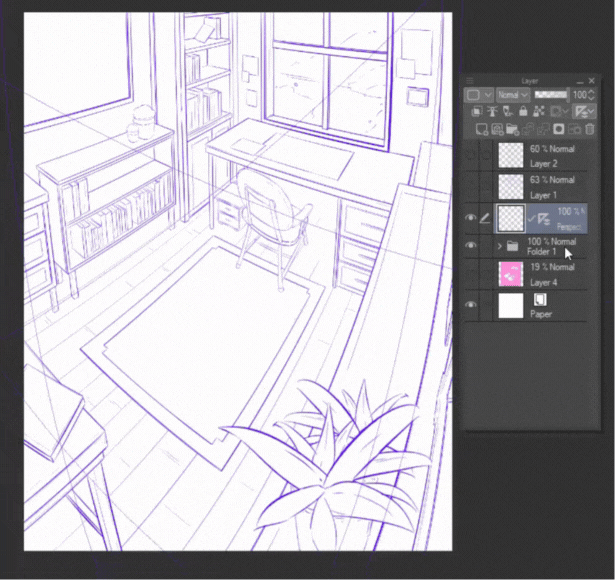615x580 pixels.
Task: Hide the Perspective ruler layer
Action: pyautogui.click(x=471, y=218)
